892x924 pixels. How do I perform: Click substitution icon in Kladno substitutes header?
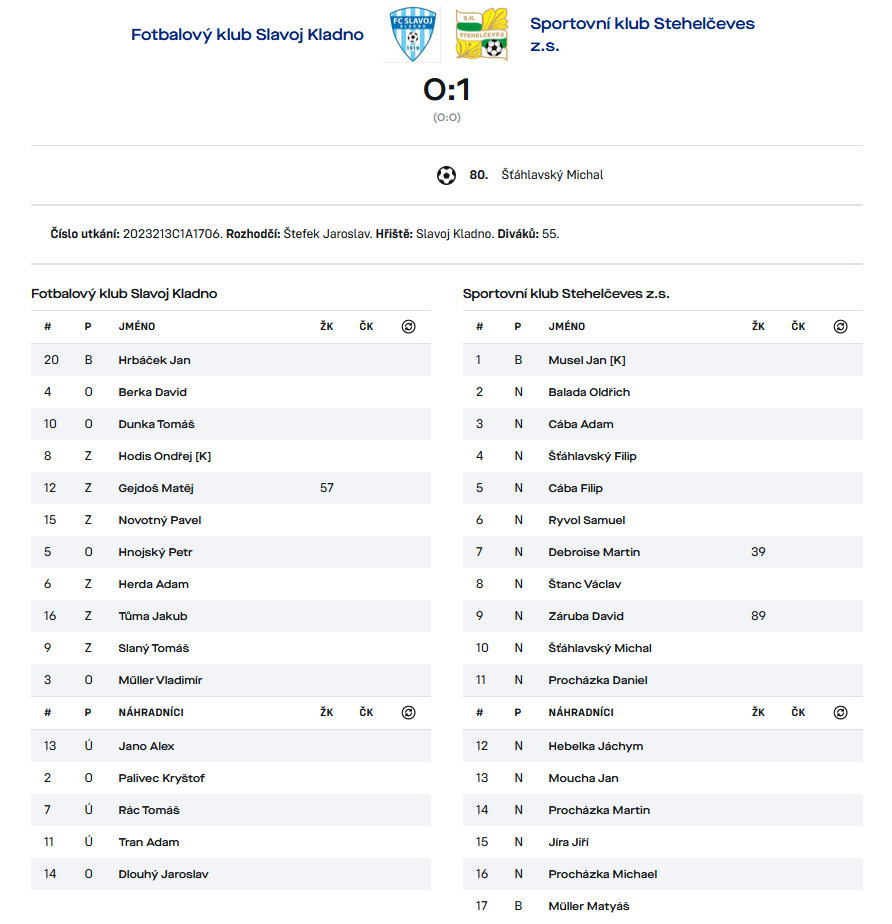[x=408, y=713]
